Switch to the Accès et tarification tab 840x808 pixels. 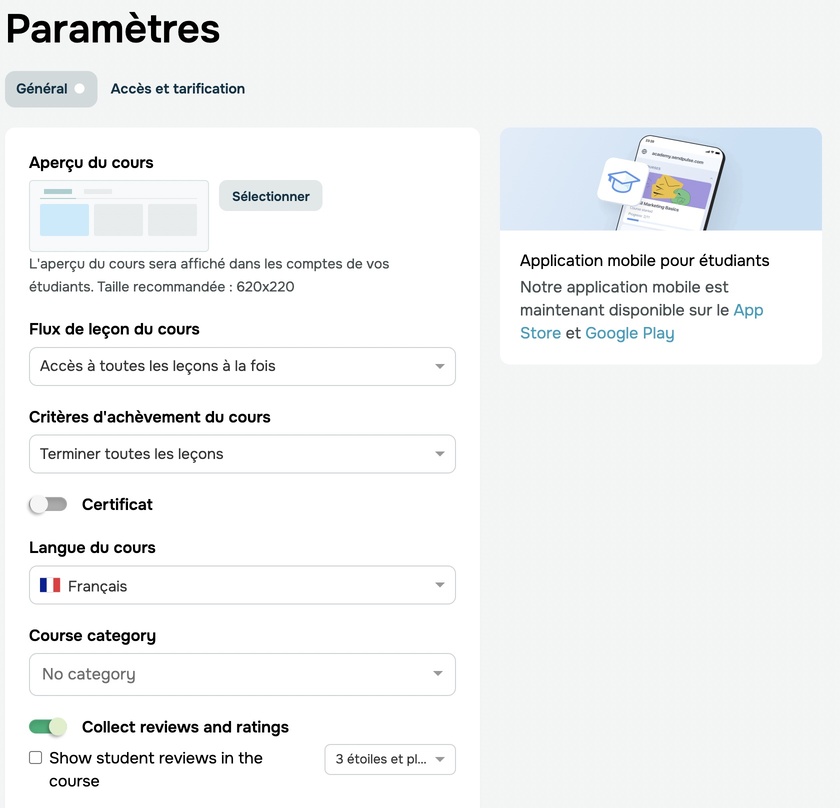[x=177, y=89]
